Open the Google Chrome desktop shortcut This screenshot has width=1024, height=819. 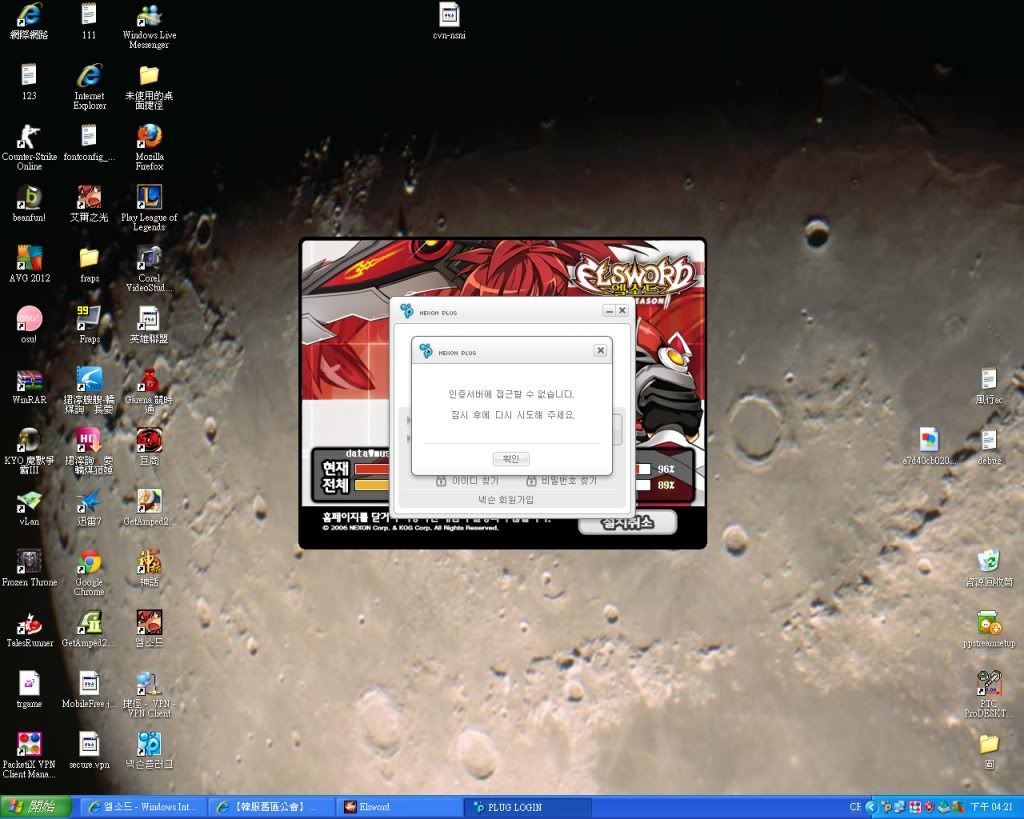click(x=89, y=562)
